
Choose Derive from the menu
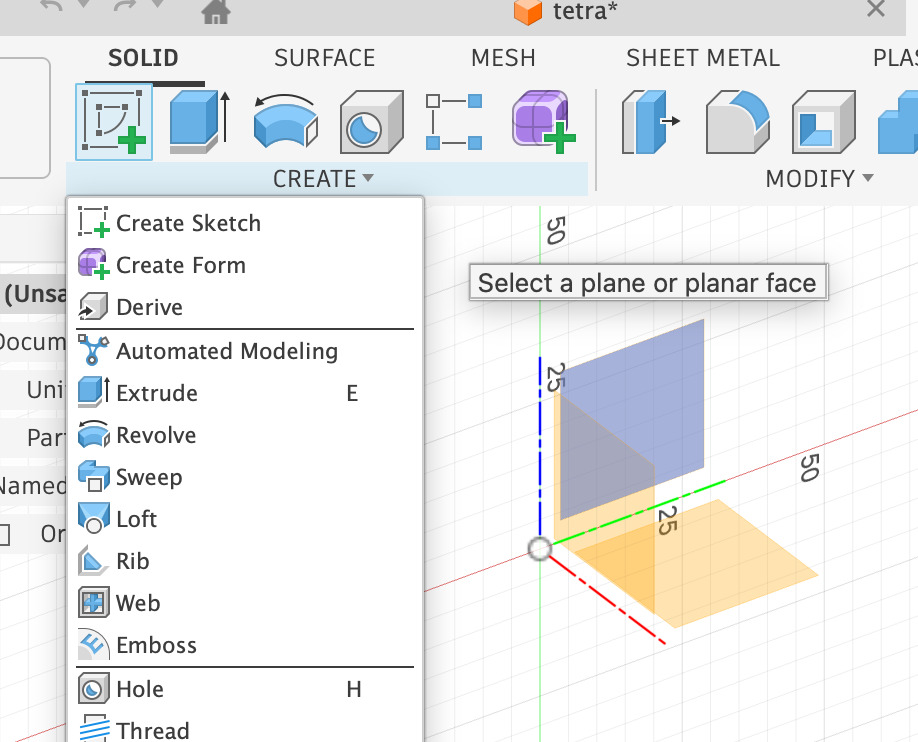tap(245, 307)
